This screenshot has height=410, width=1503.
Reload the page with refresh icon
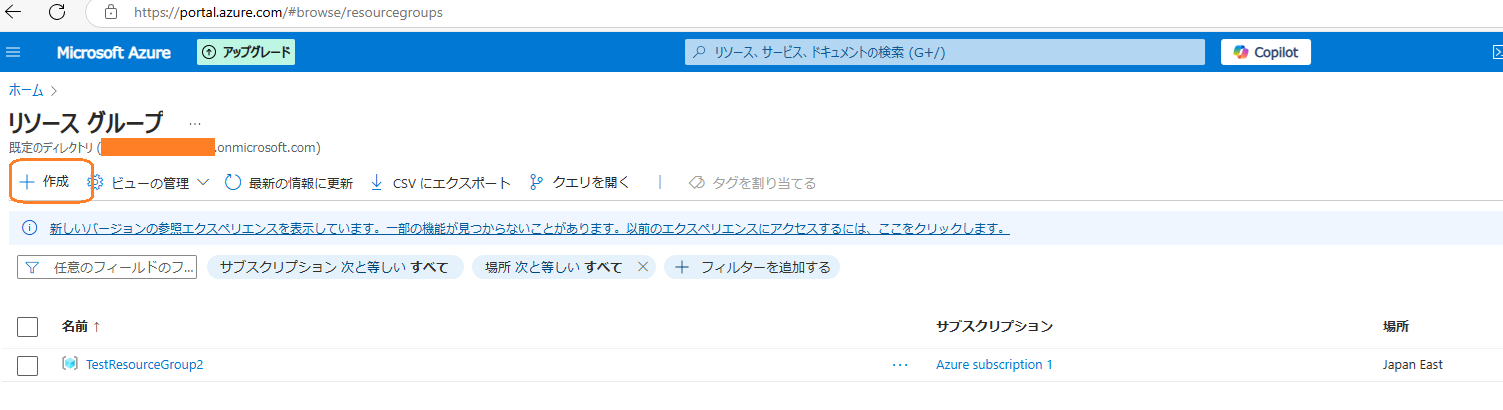coord(57,13)
